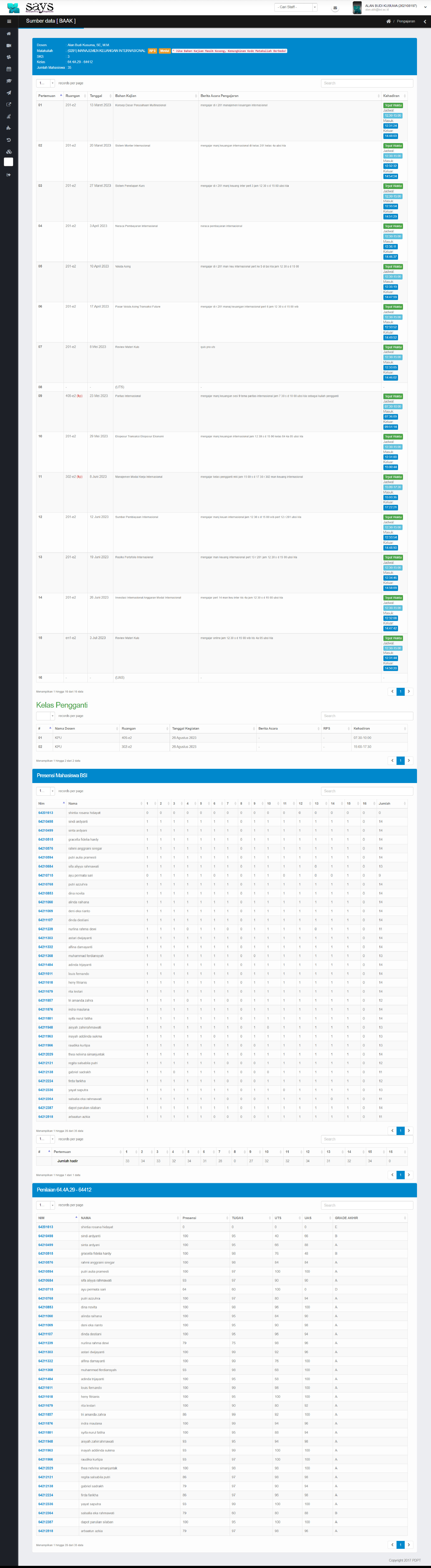Open the puzzle piece sidebar menu
Image resolution: width=431 pixels, height=1568 pixels.
click(x=9, y=128)
